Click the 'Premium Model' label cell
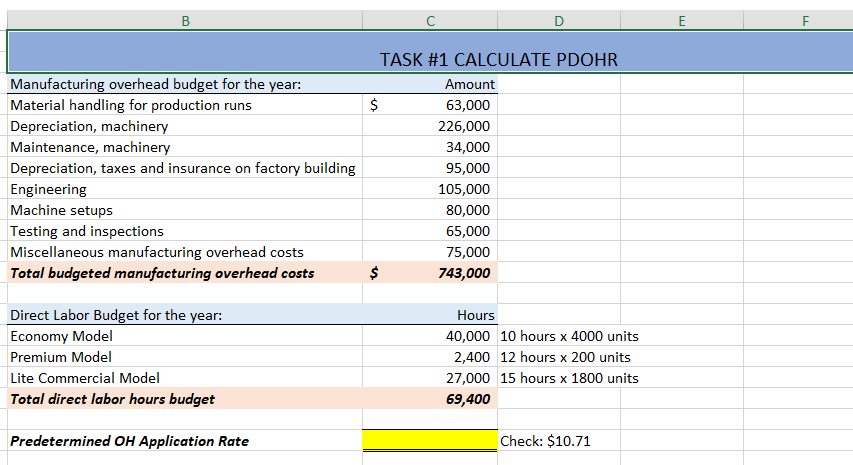Image resolution: width=853 pixels, height=465 pixels. pos(185,357)
